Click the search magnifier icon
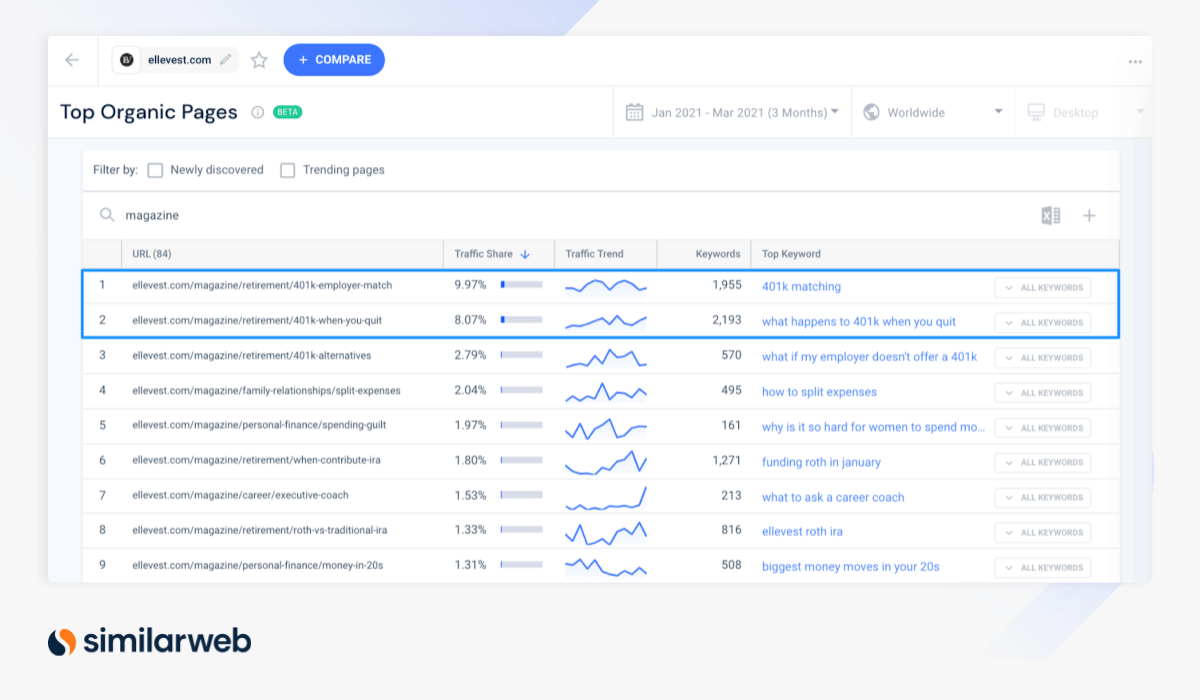1200x700 pixels. [105, 215]
